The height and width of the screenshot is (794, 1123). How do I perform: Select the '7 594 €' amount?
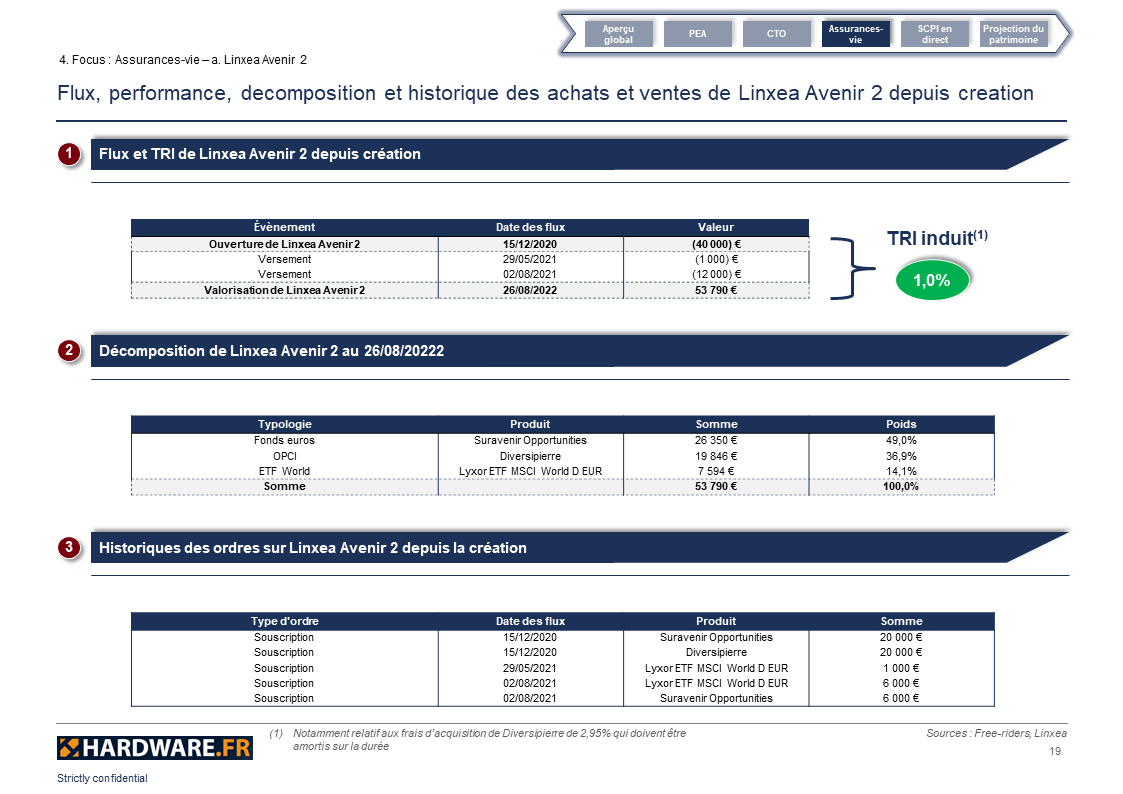[715, 471]
